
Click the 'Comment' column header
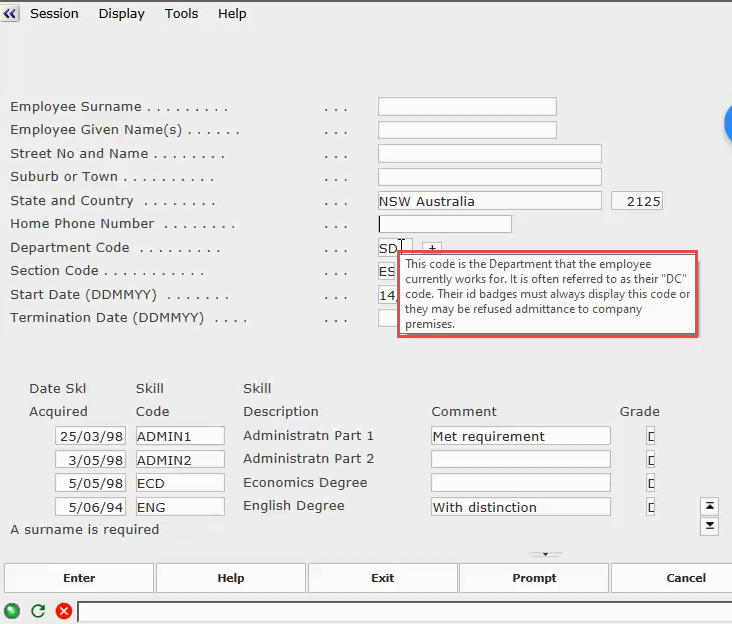pos(464,411)
